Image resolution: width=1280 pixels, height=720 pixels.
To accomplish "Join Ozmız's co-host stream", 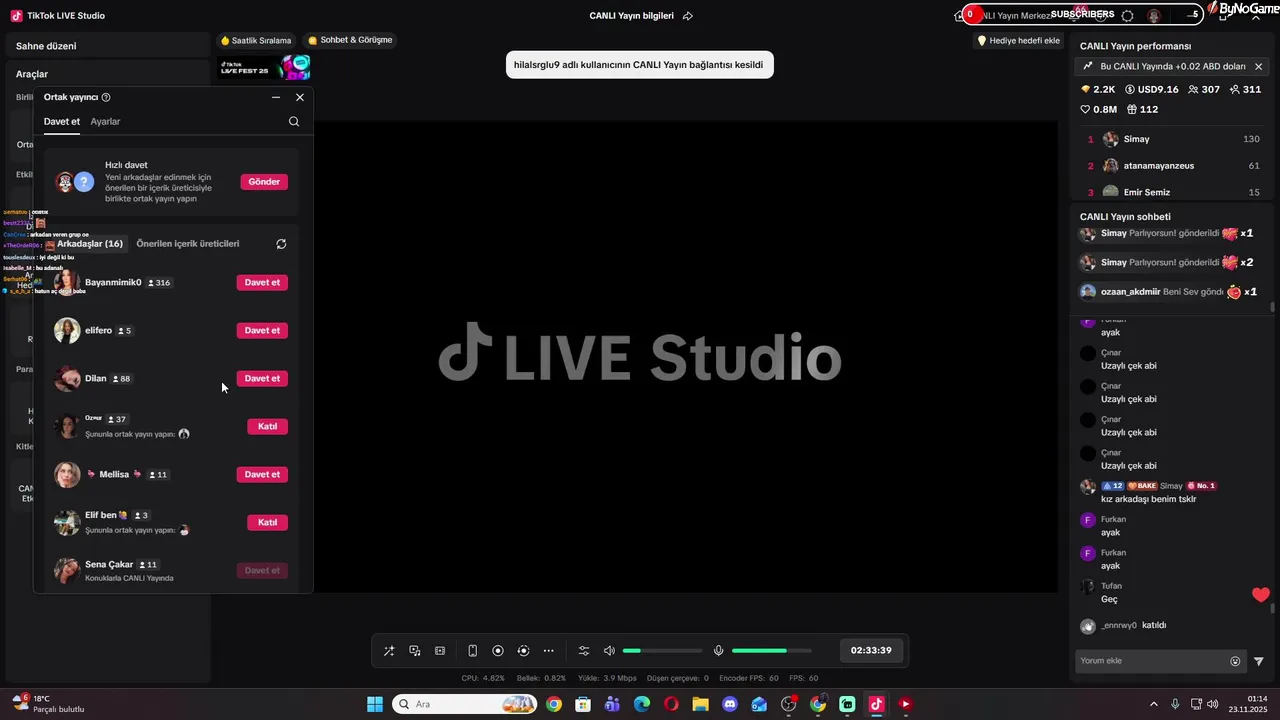I will 267,426.
